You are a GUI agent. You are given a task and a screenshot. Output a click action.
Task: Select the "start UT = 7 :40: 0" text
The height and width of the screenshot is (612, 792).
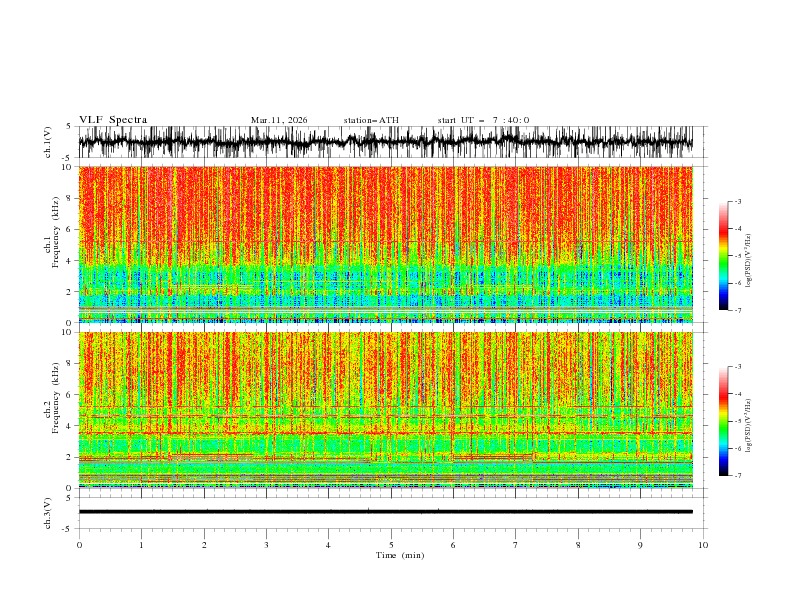pos(483,120)
